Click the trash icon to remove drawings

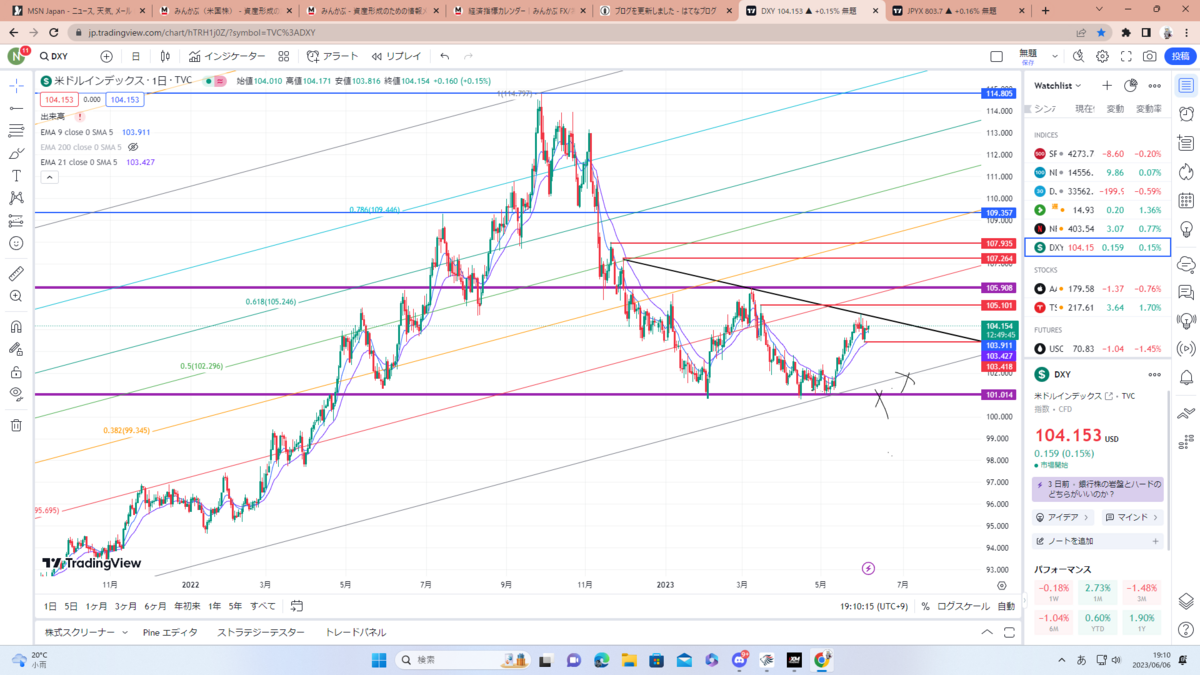click(16, 425)
